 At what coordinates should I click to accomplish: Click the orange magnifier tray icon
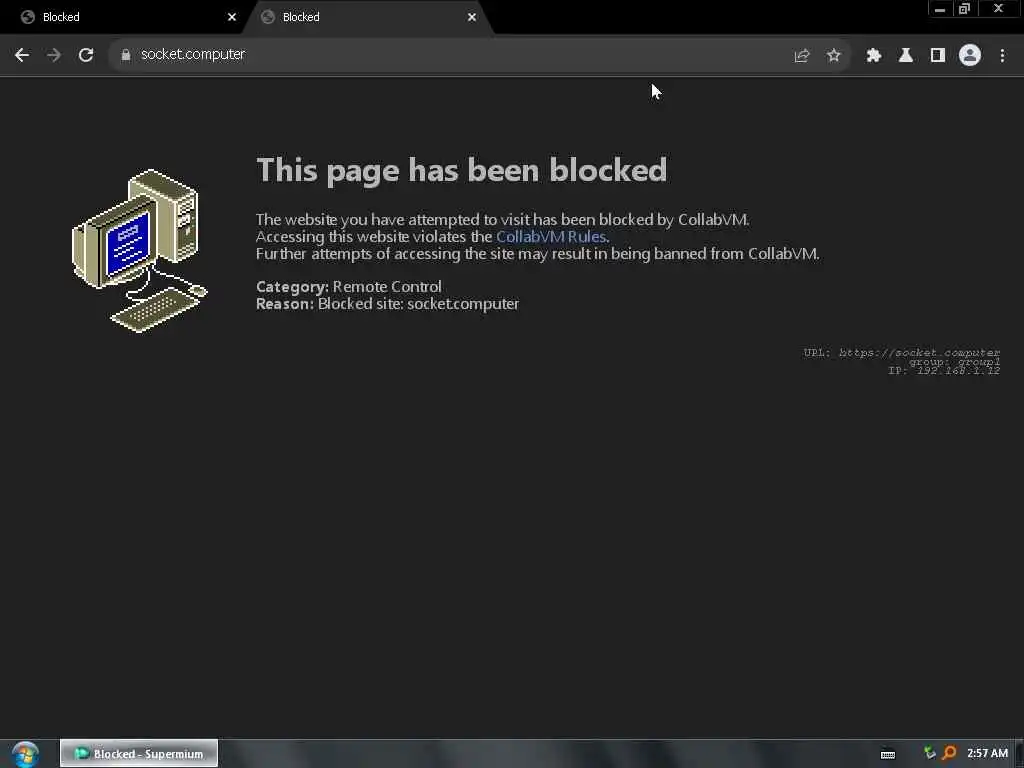(x=949, y=753)
